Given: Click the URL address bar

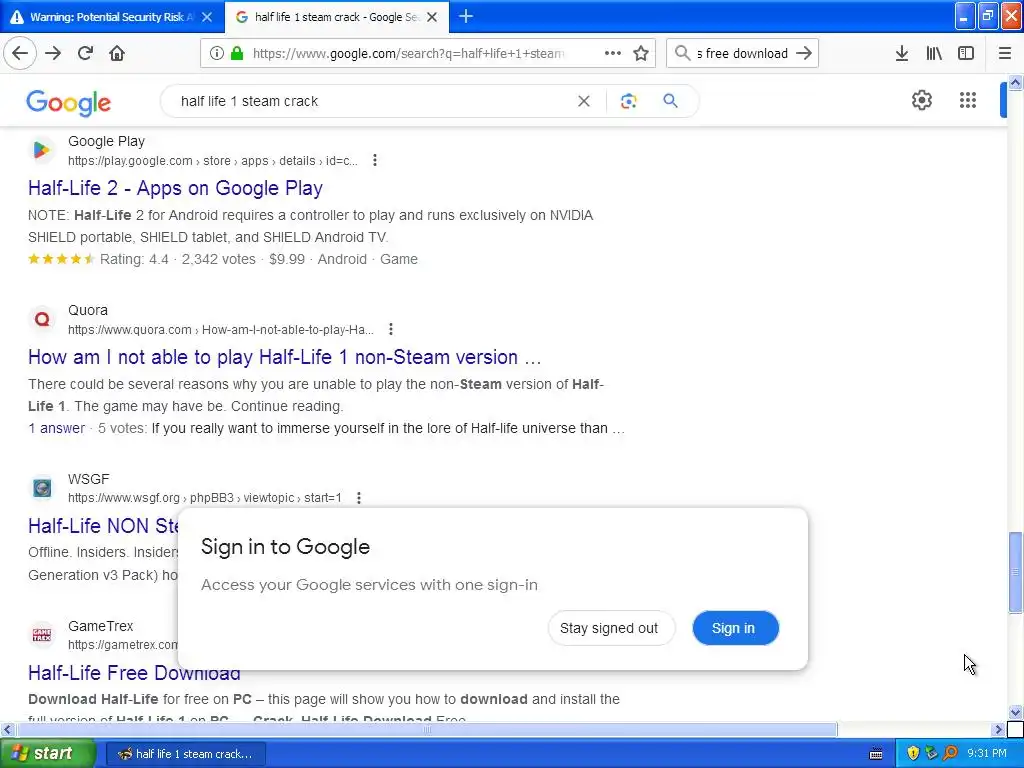Looking at the screenshot, I should pyautogui.click(x=408, y=53).
